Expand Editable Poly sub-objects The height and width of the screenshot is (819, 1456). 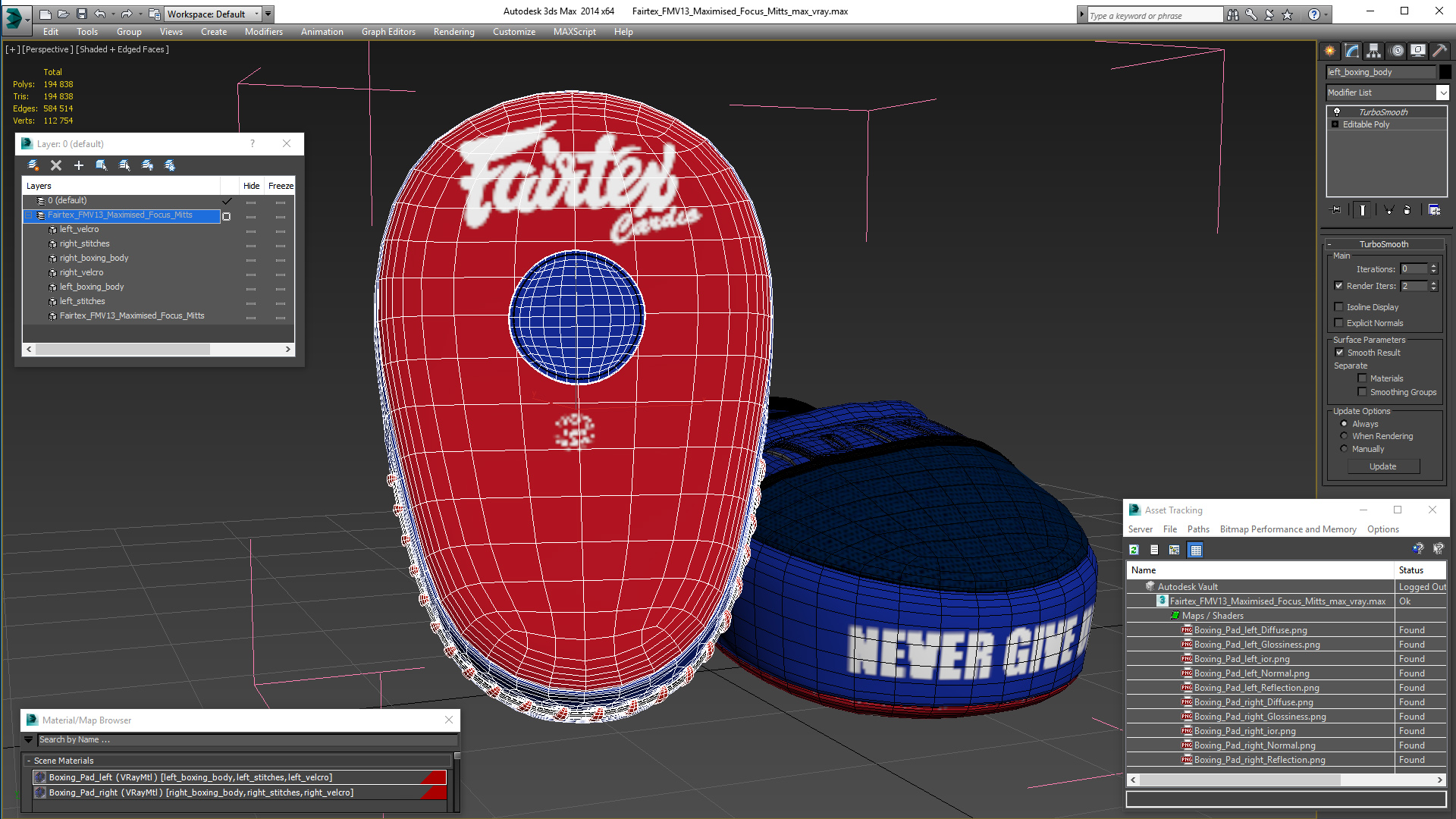(x=1335, y=124)
